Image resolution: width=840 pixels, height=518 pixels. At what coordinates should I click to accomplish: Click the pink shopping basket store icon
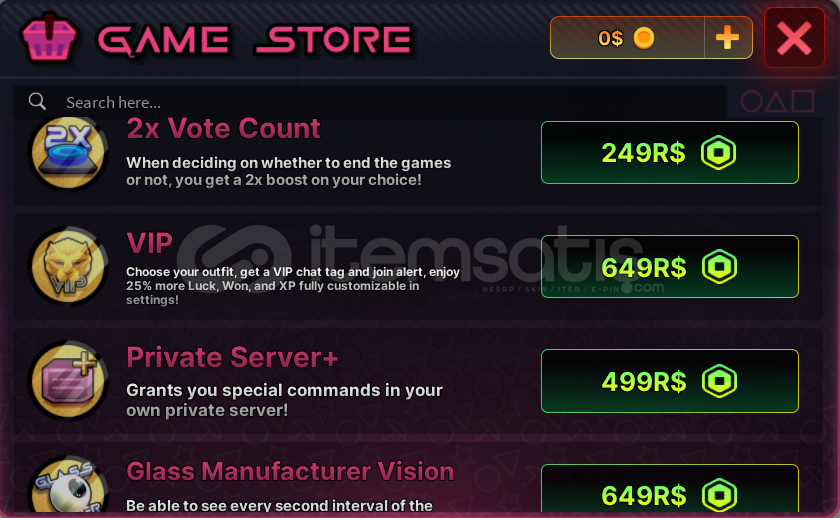49,38
